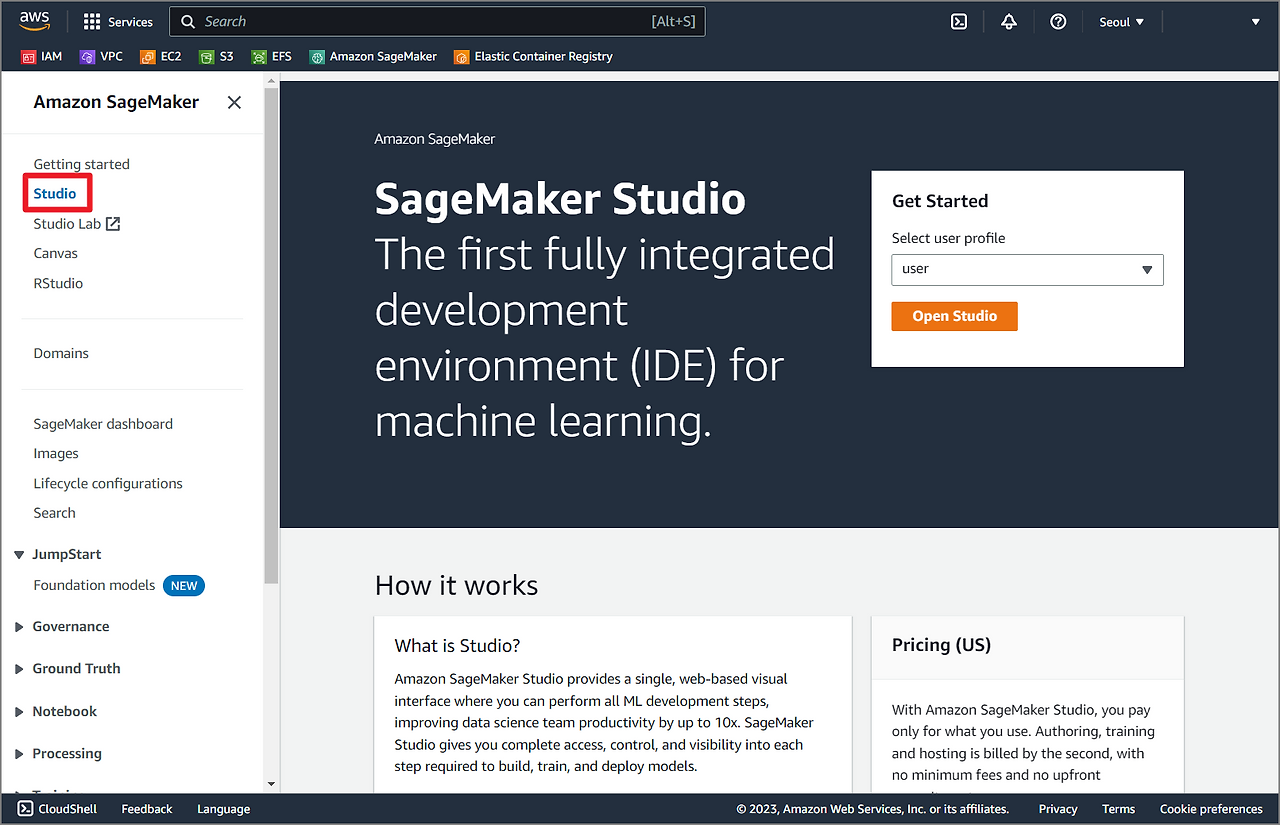The width and height of the screenshot is (1280, 825).
Task: Open the Elastic Container Registry shortcut
Action: 533,56
